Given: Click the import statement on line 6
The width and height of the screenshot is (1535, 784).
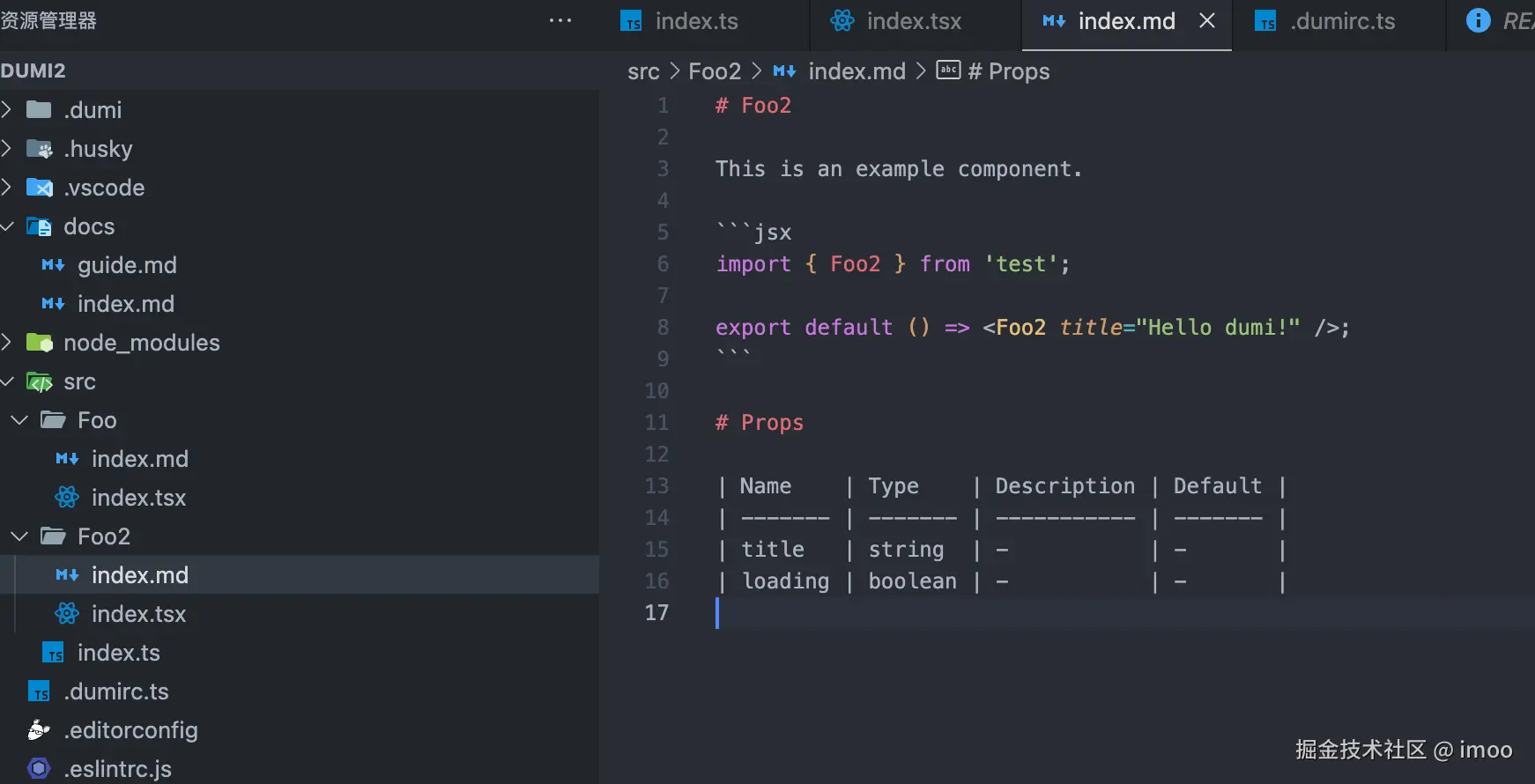Looking at the screenshot, I should coord(893,264).
